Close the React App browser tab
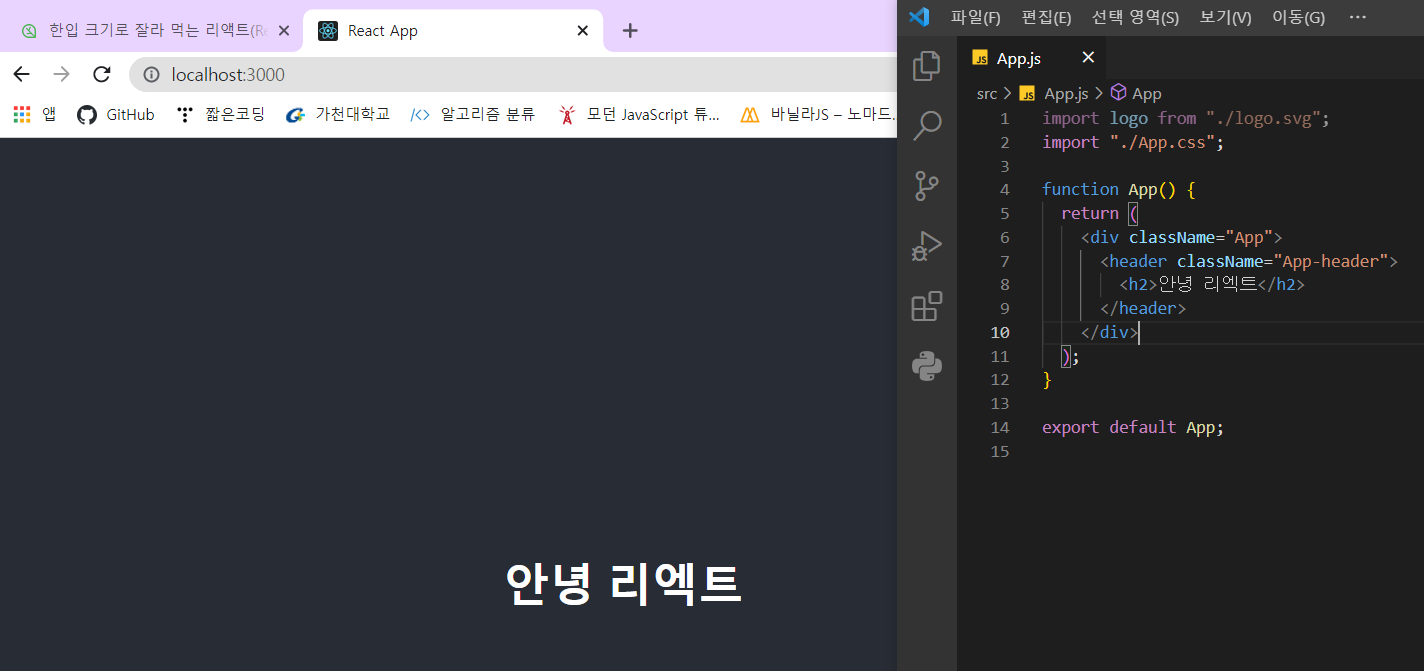The image size is (1424, 671). pyautogui.click(x=583, y=31)
